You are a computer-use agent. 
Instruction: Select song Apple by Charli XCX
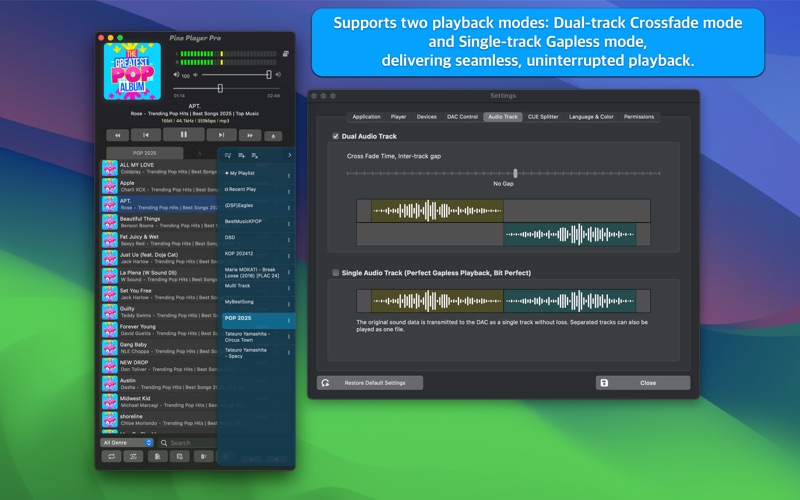click(159, 186)
